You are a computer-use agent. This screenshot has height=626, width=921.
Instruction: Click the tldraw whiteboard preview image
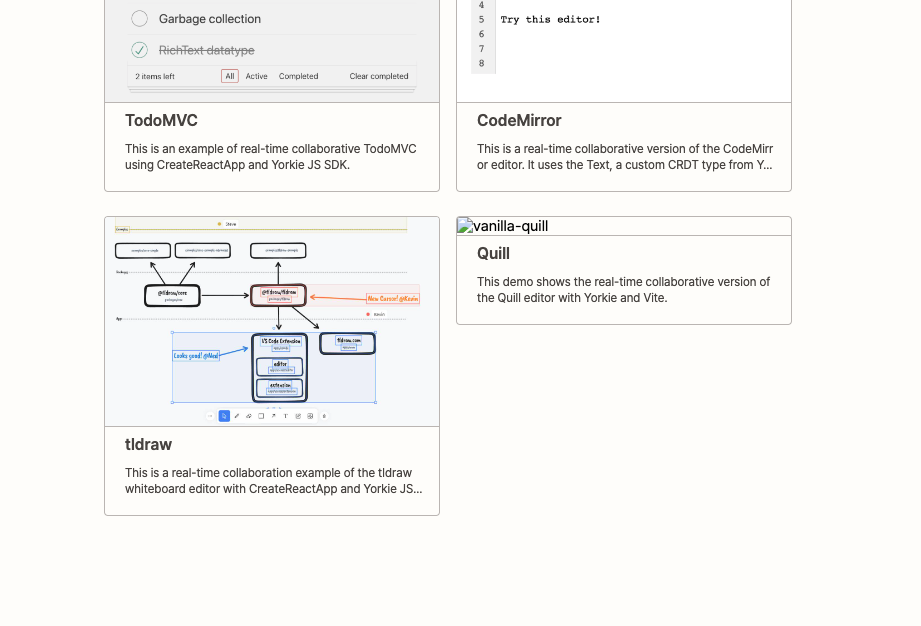[x=272, y=320]
